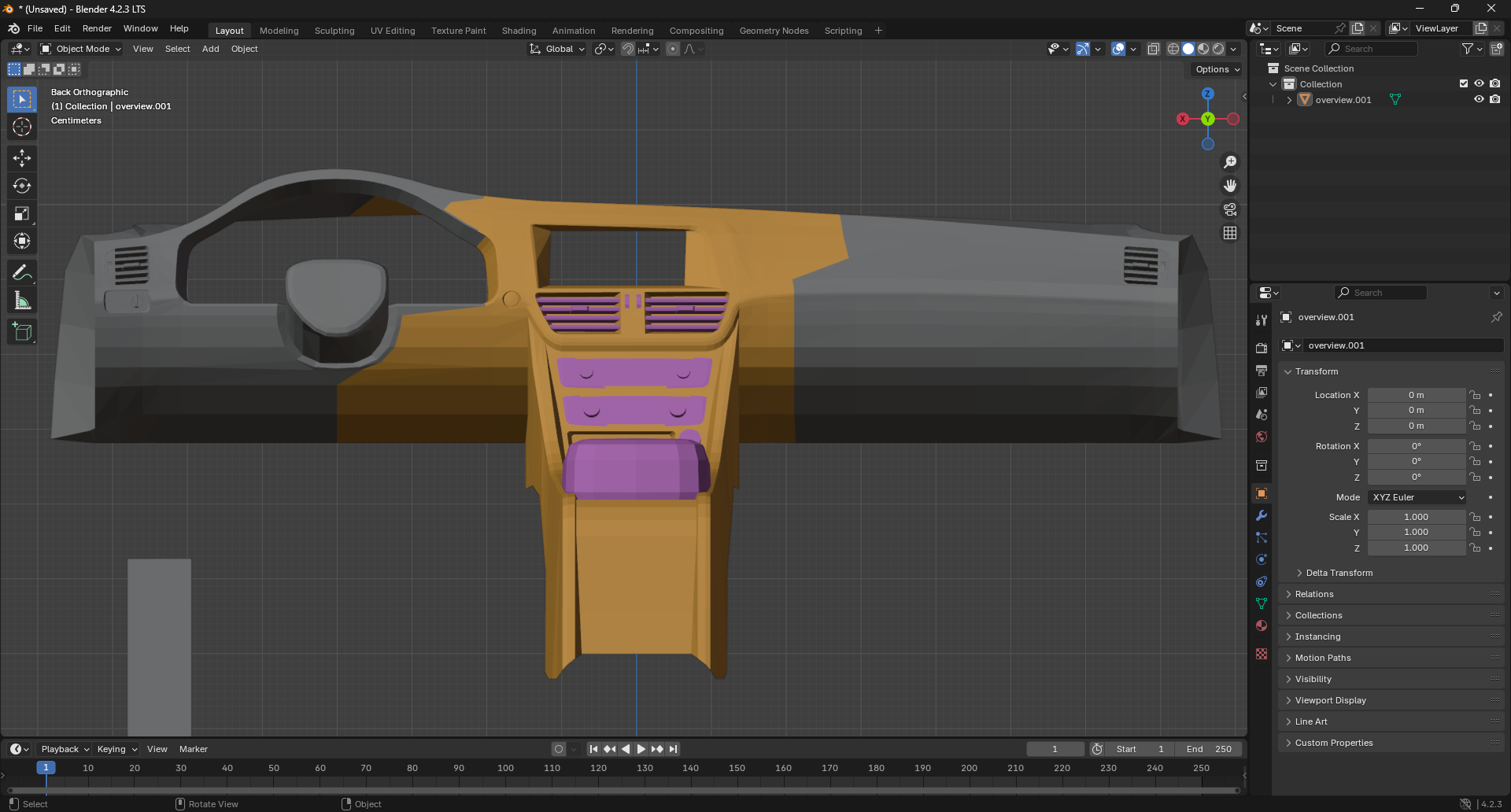Click the pan view hand icon
This screenshot has height=812, width=1511.
pos(1230,186)
